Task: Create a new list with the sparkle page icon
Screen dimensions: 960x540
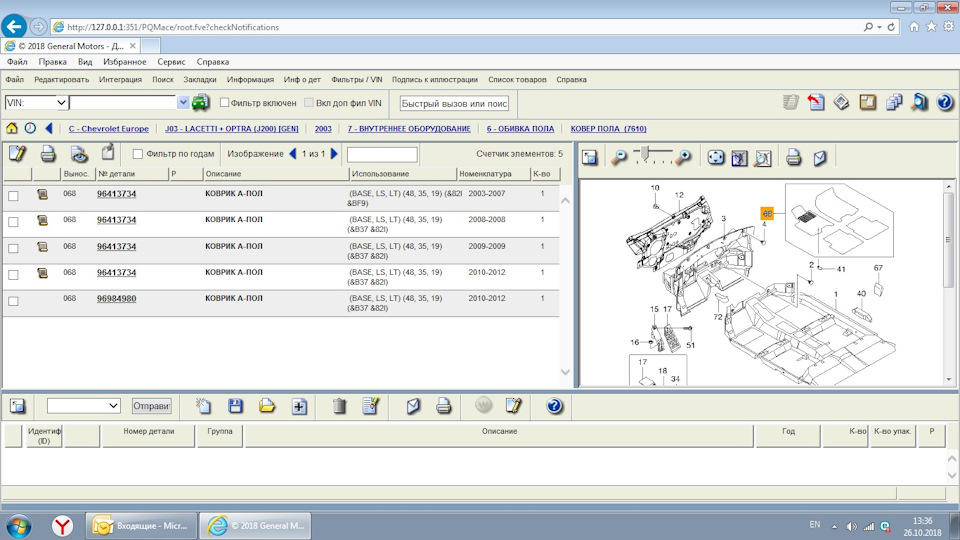Action: pyautogui.click(x=203, y=406)
